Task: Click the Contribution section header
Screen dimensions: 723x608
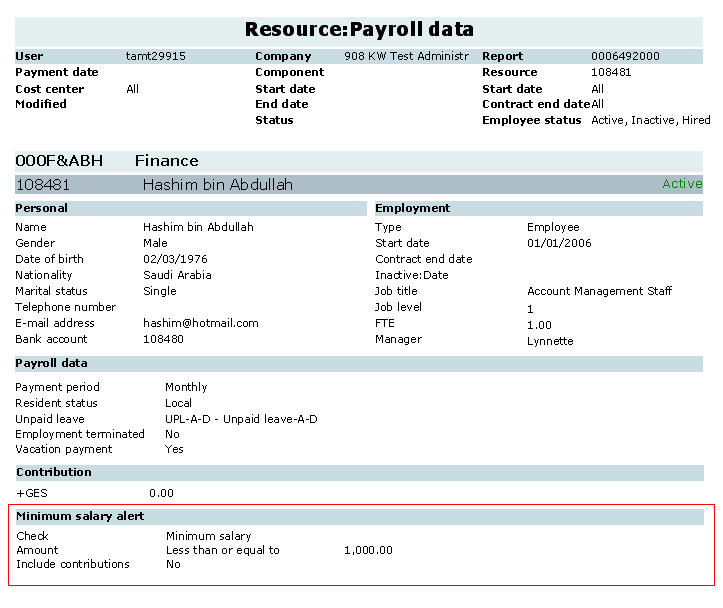Action: point(53,472)
